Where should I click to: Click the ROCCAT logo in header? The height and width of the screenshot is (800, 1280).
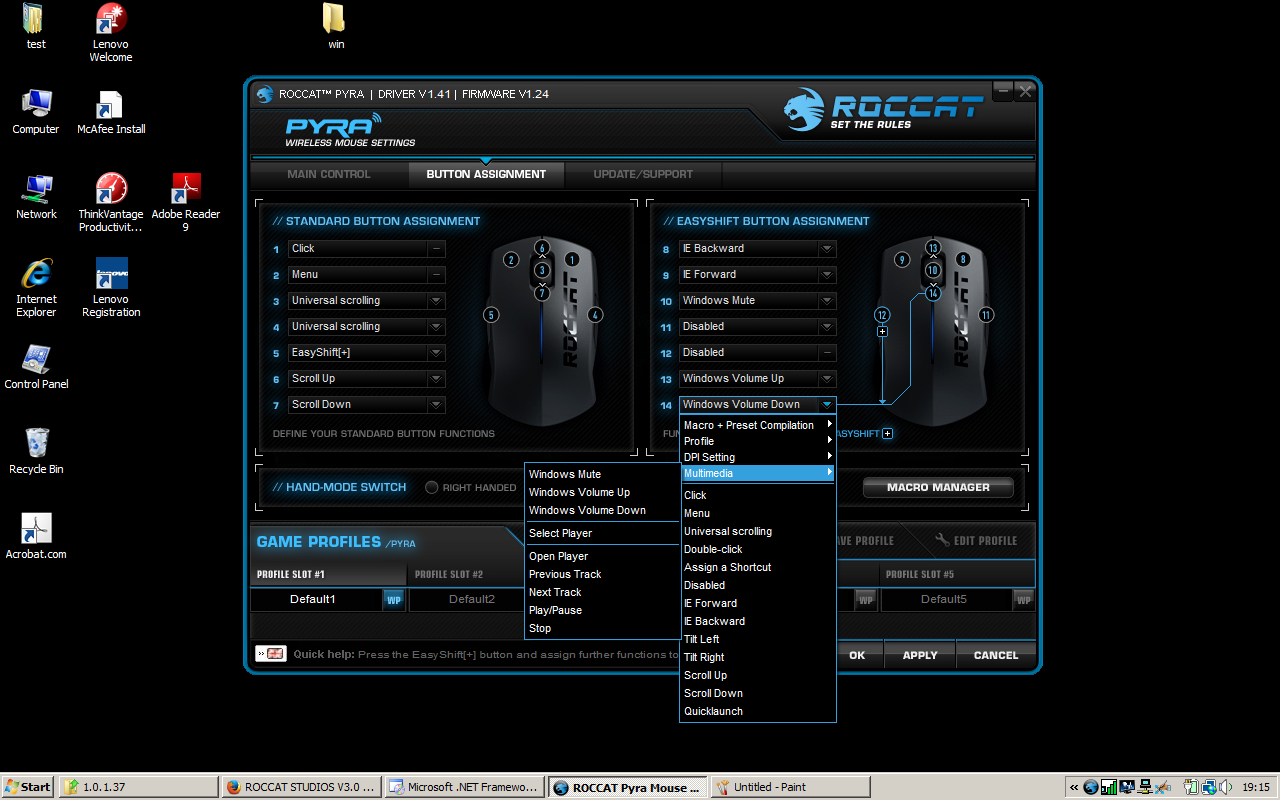[884, 109]
